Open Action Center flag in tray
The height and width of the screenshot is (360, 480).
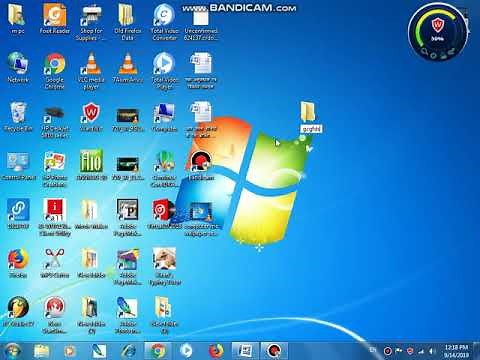coord(399,351)
